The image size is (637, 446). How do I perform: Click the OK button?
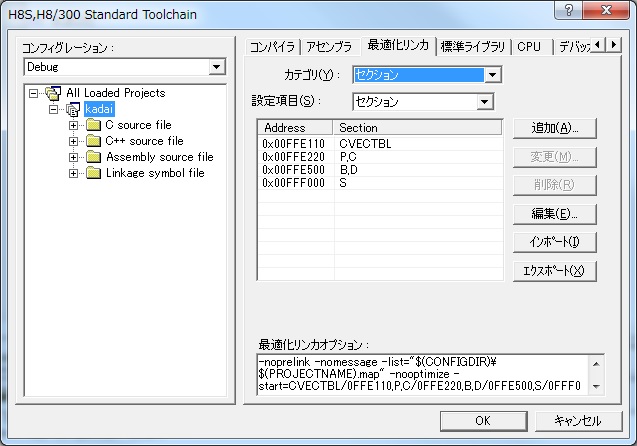coord(482,421)
